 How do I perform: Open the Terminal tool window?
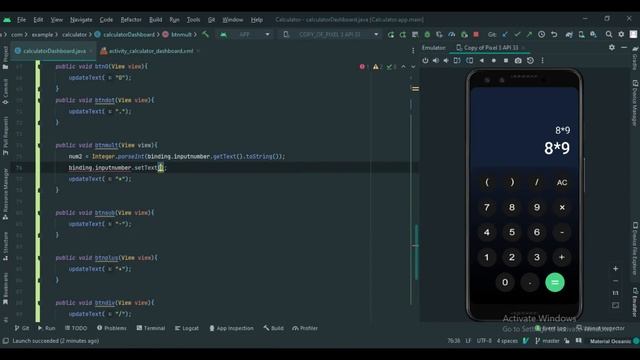pyautogui.click(x=151, y=328)
